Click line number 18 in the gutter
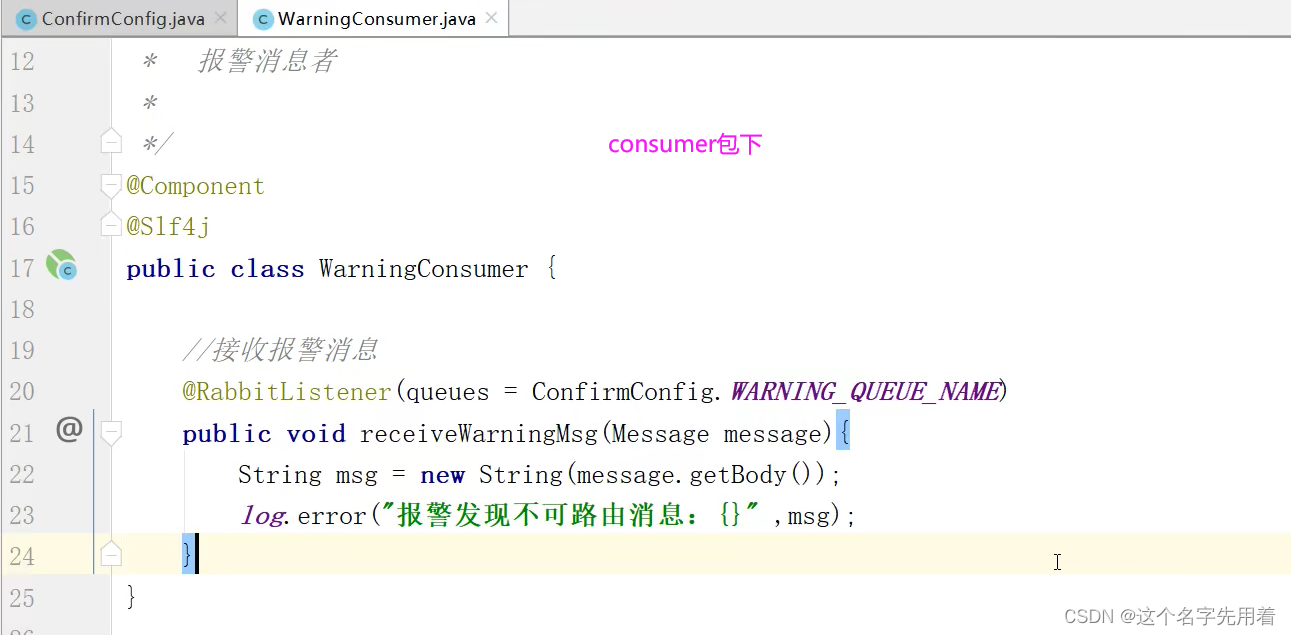1291x635 pixels. click(22, 309)
